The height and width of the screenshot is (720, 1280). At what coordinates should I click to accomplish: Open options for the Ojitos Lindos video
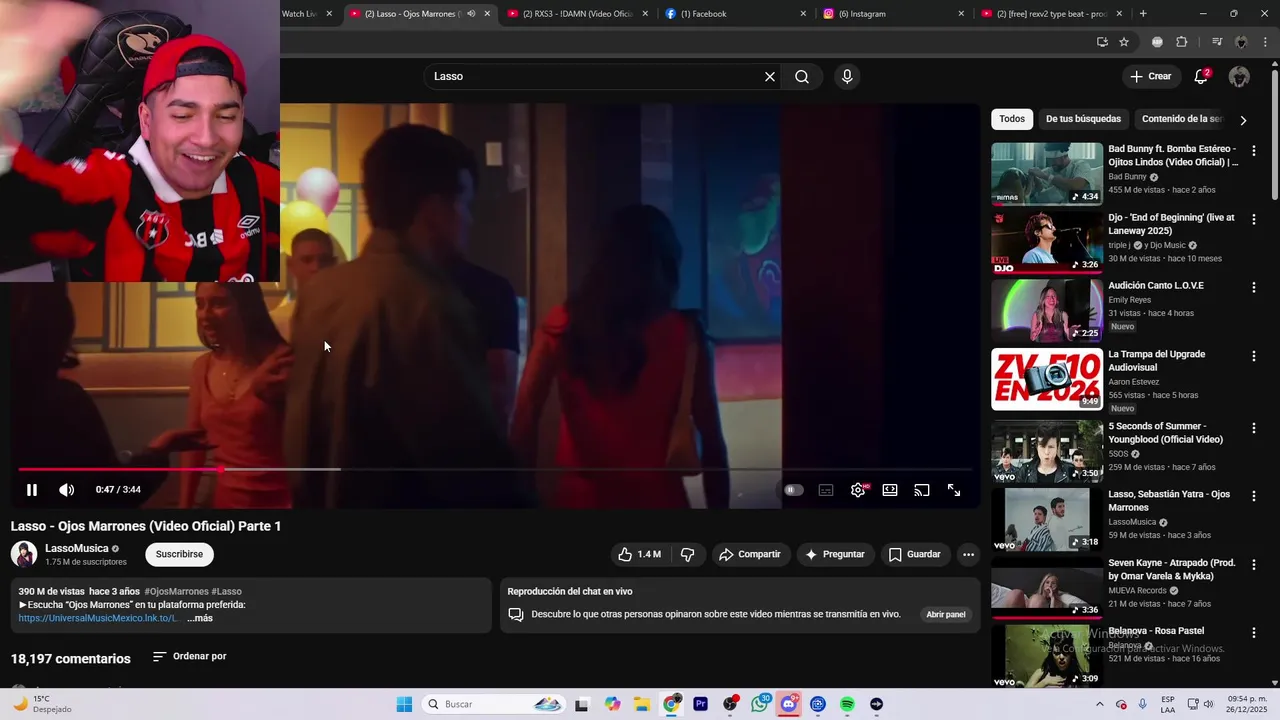pyautogui.click(x=1254, y=151)
